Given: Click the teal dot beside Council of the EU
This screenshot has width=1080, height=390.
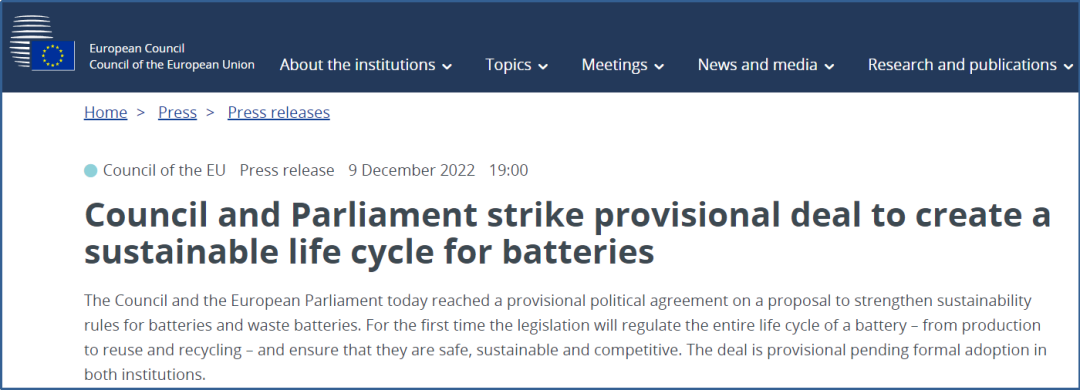Looking at the screenshot, I should pos(90,170).
